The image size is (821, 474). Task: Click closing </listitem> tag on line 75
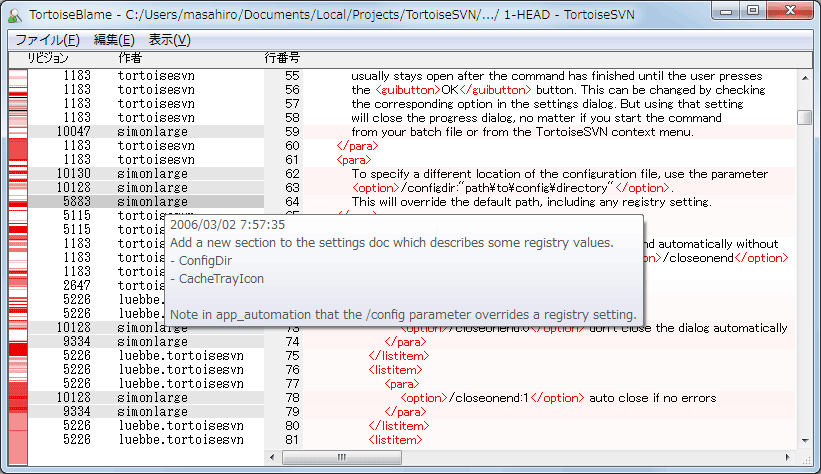[x=399, y=356]
